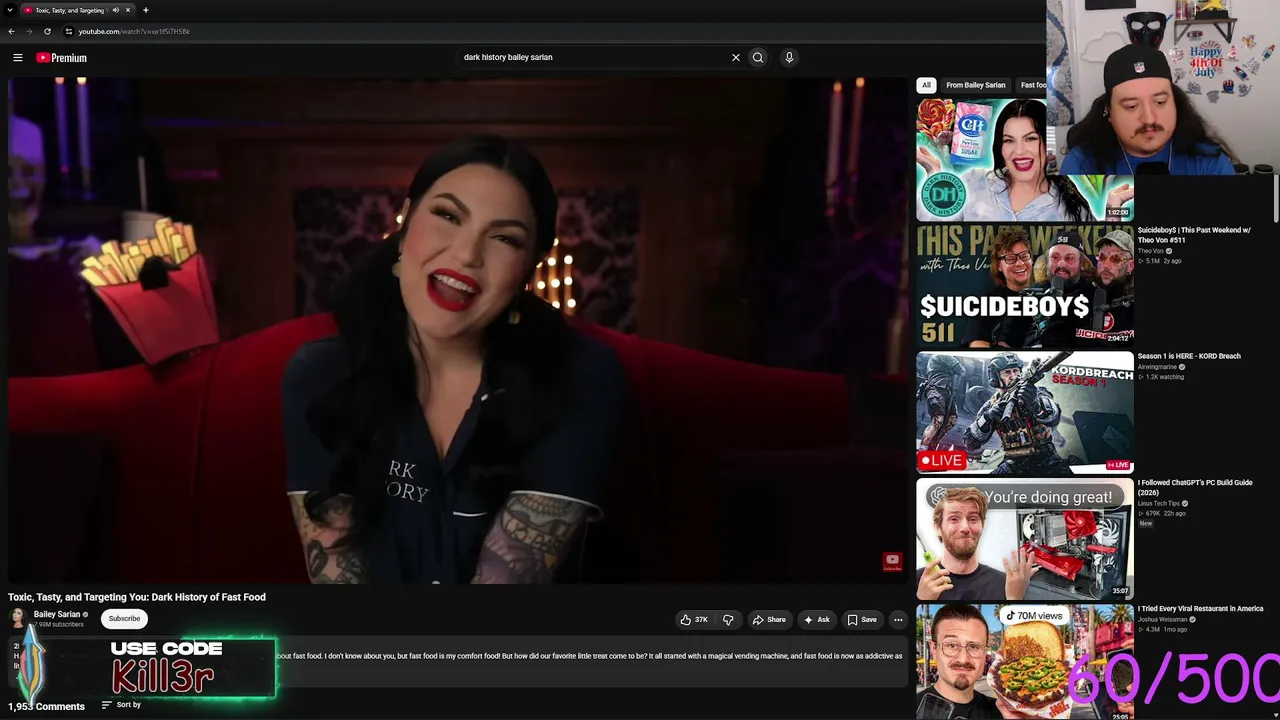Open Bailey Sarian channel avatar

[x=18, y=619]
